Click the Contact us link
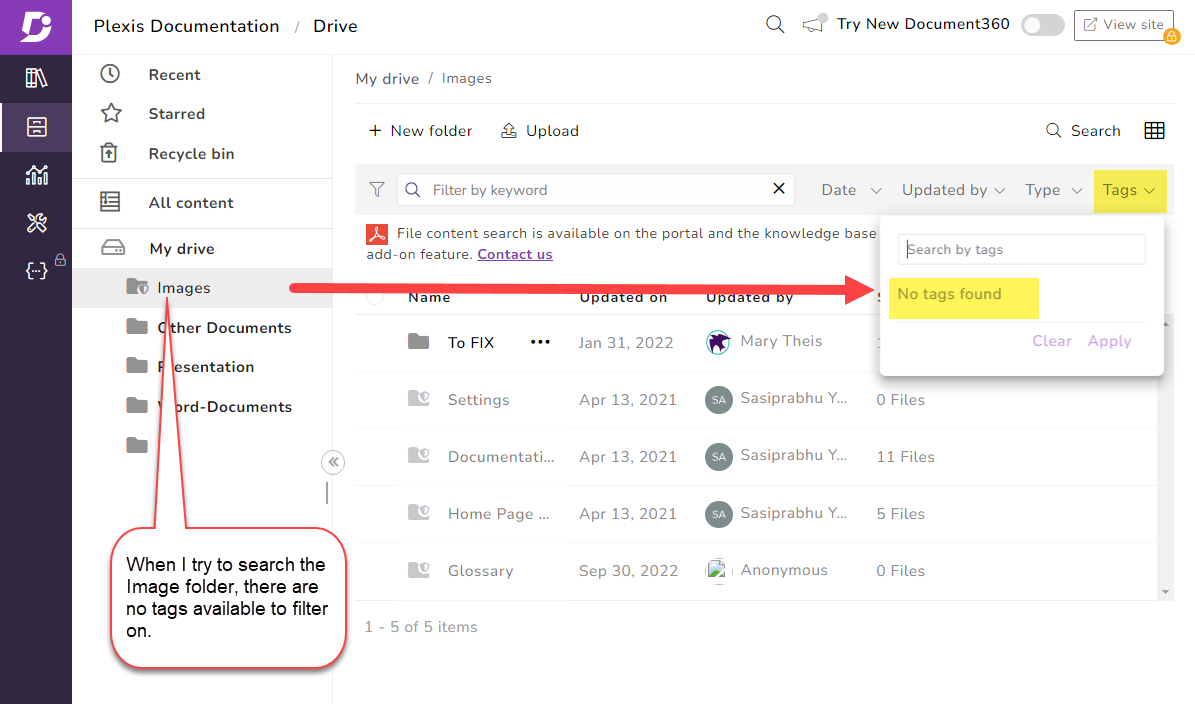 [x=515, y=254]
